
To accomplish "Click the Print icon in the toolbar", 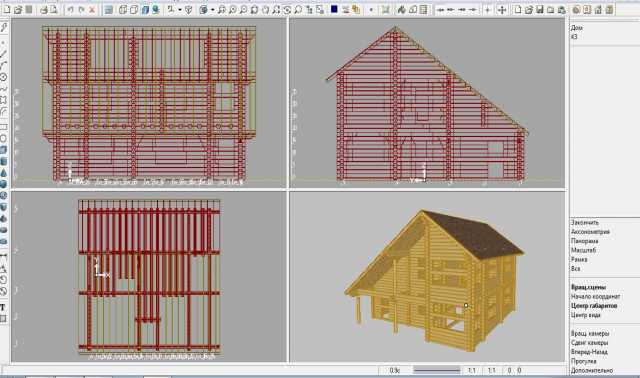I will click(x=44, y=9).
